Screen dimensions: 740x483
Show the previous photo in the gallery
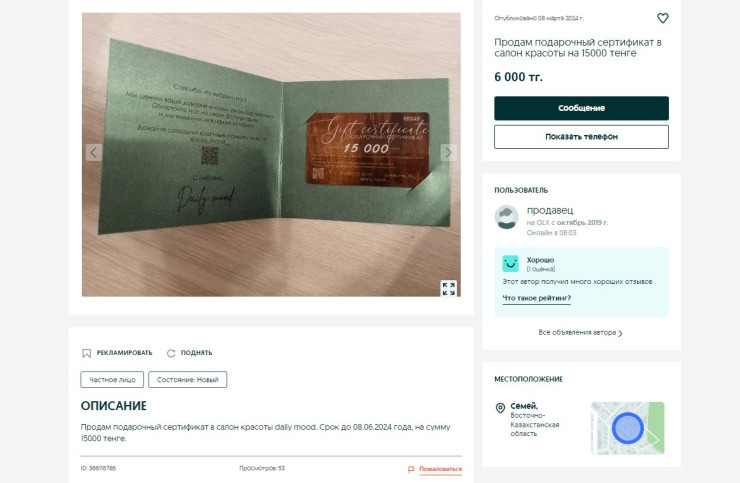[94, 153]
